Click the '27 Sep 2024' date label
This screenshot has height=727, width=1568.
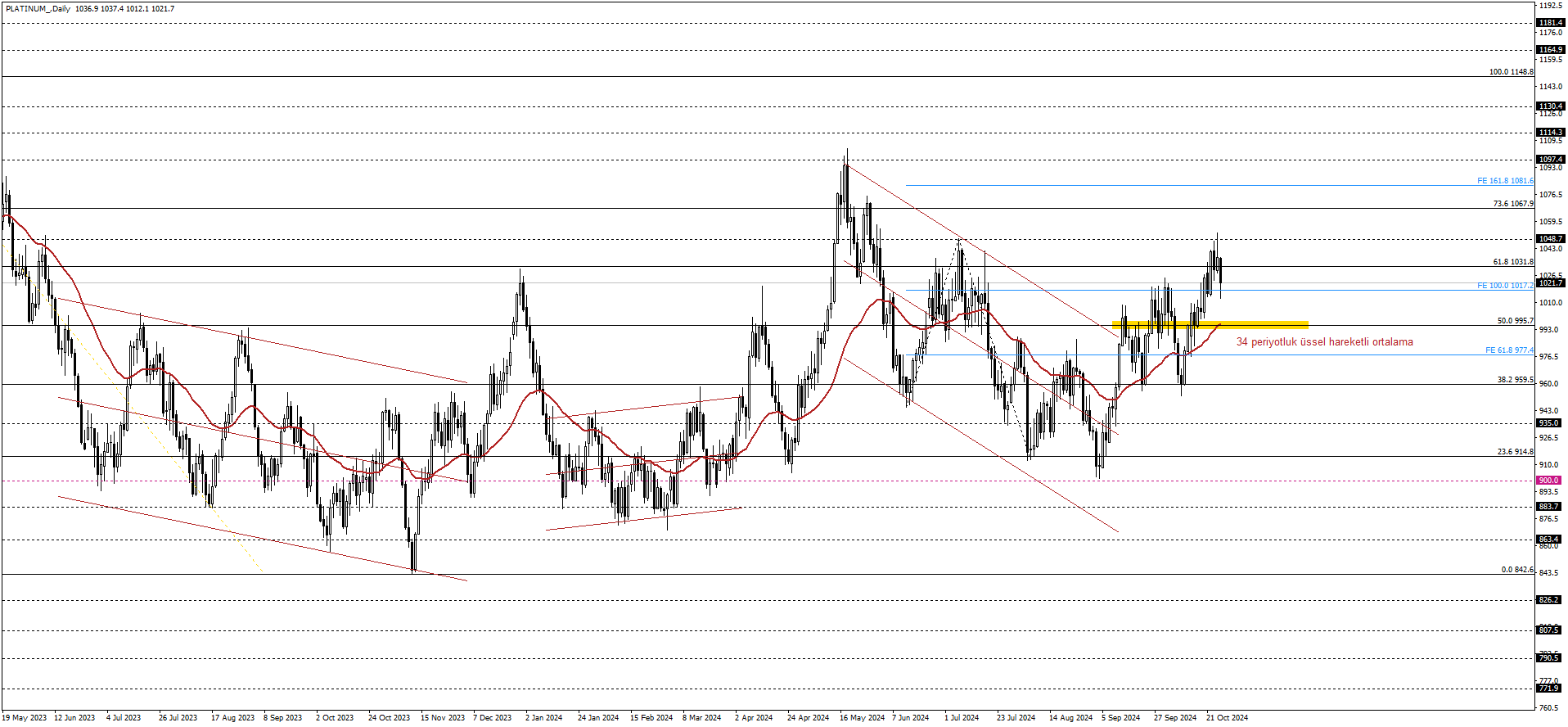click(x=1174, y=718)
